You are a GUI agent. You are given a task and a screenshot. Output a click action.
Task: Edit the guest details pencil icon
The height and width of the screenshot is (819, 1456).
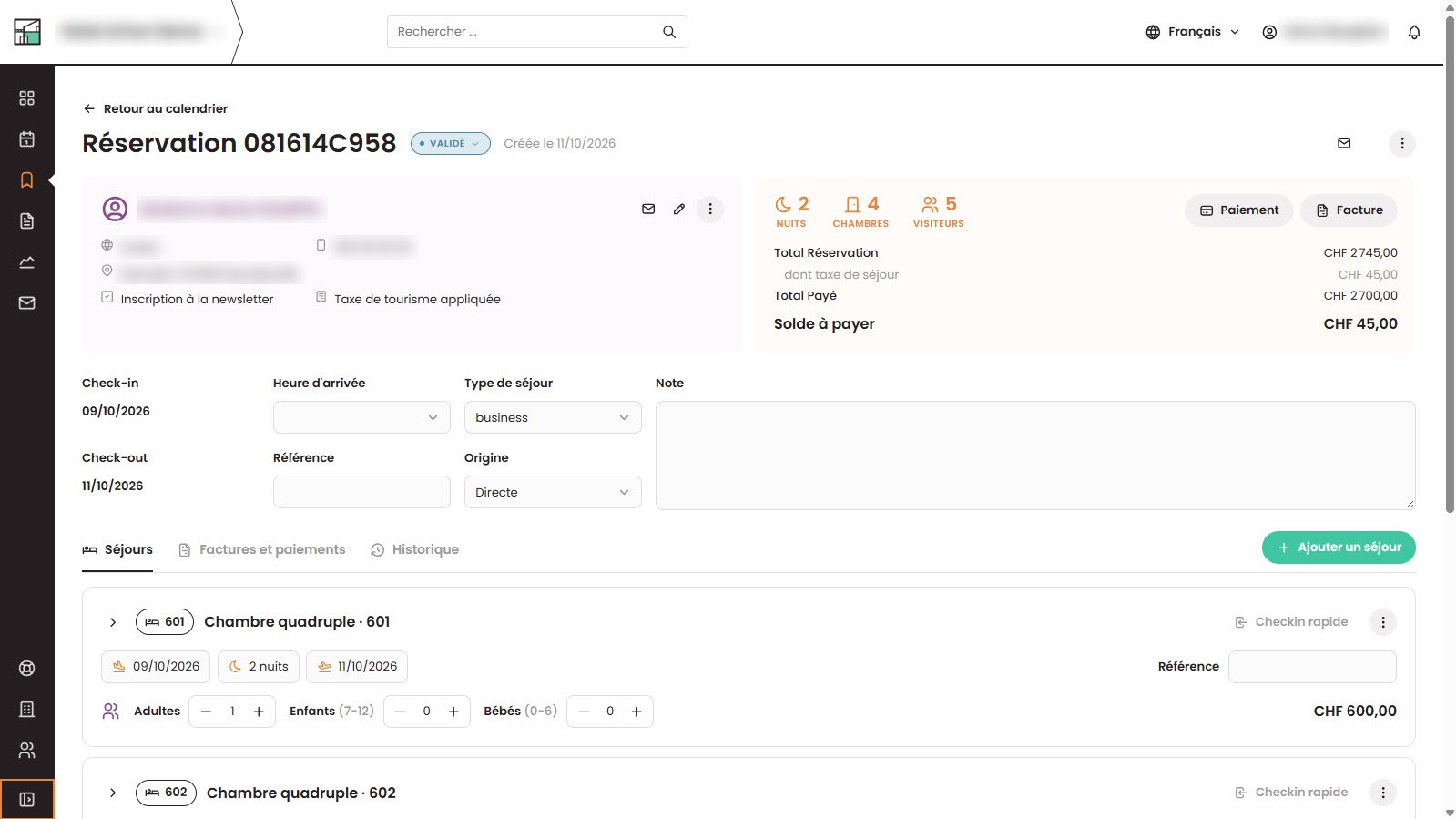point(679,209)
